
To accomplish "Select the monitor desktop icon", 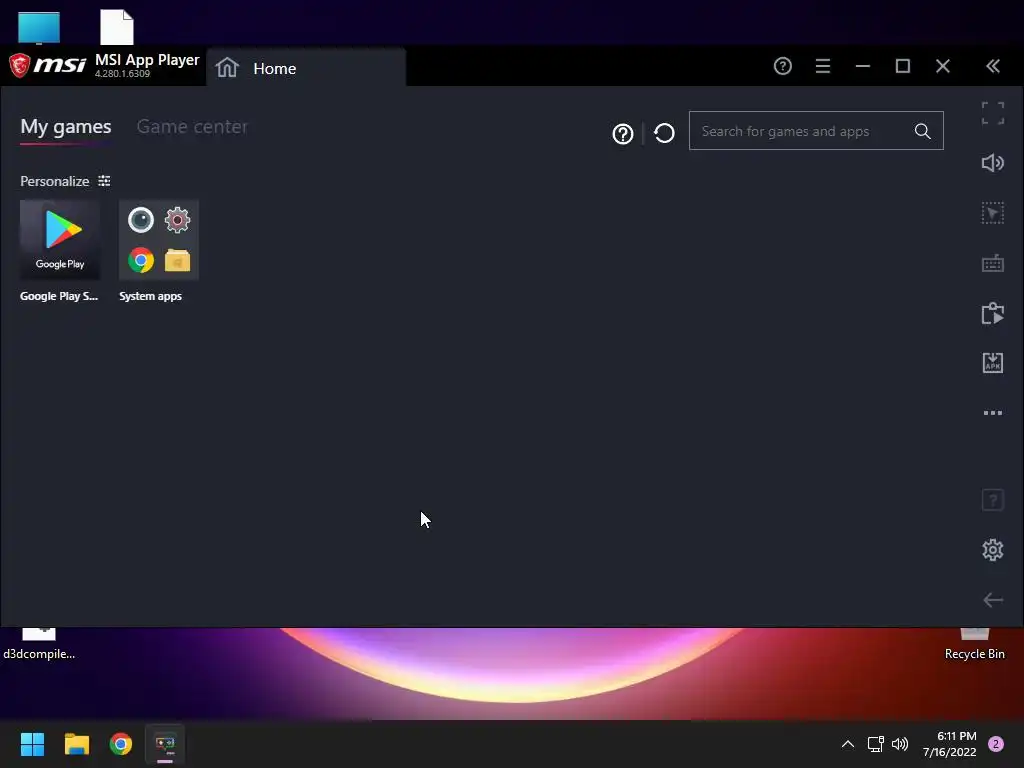I will [39, 28].
